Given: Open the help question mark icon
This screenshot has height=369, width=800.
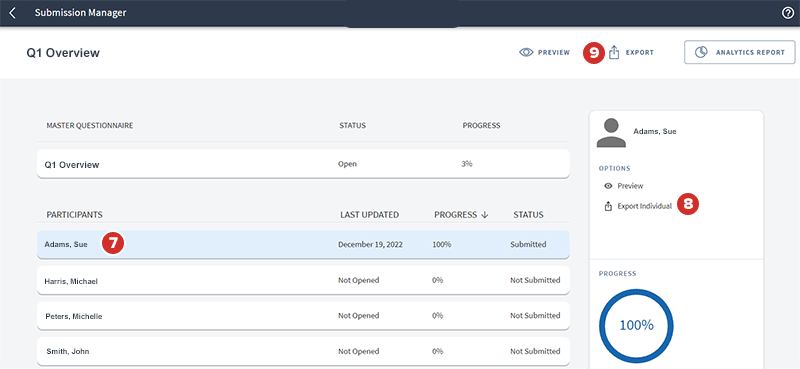Looking at the screenshot, I should (787, 13).
